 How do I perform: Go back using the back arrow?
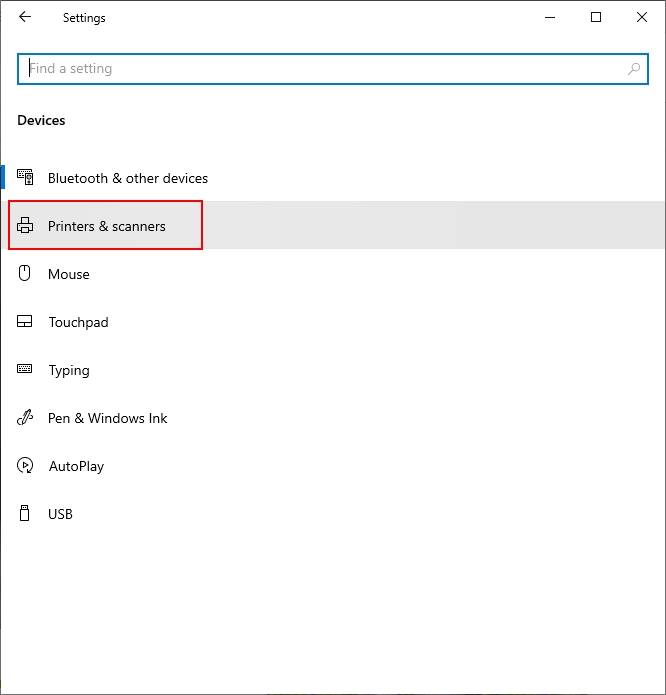pyautogui.click(x=25, y=17)
